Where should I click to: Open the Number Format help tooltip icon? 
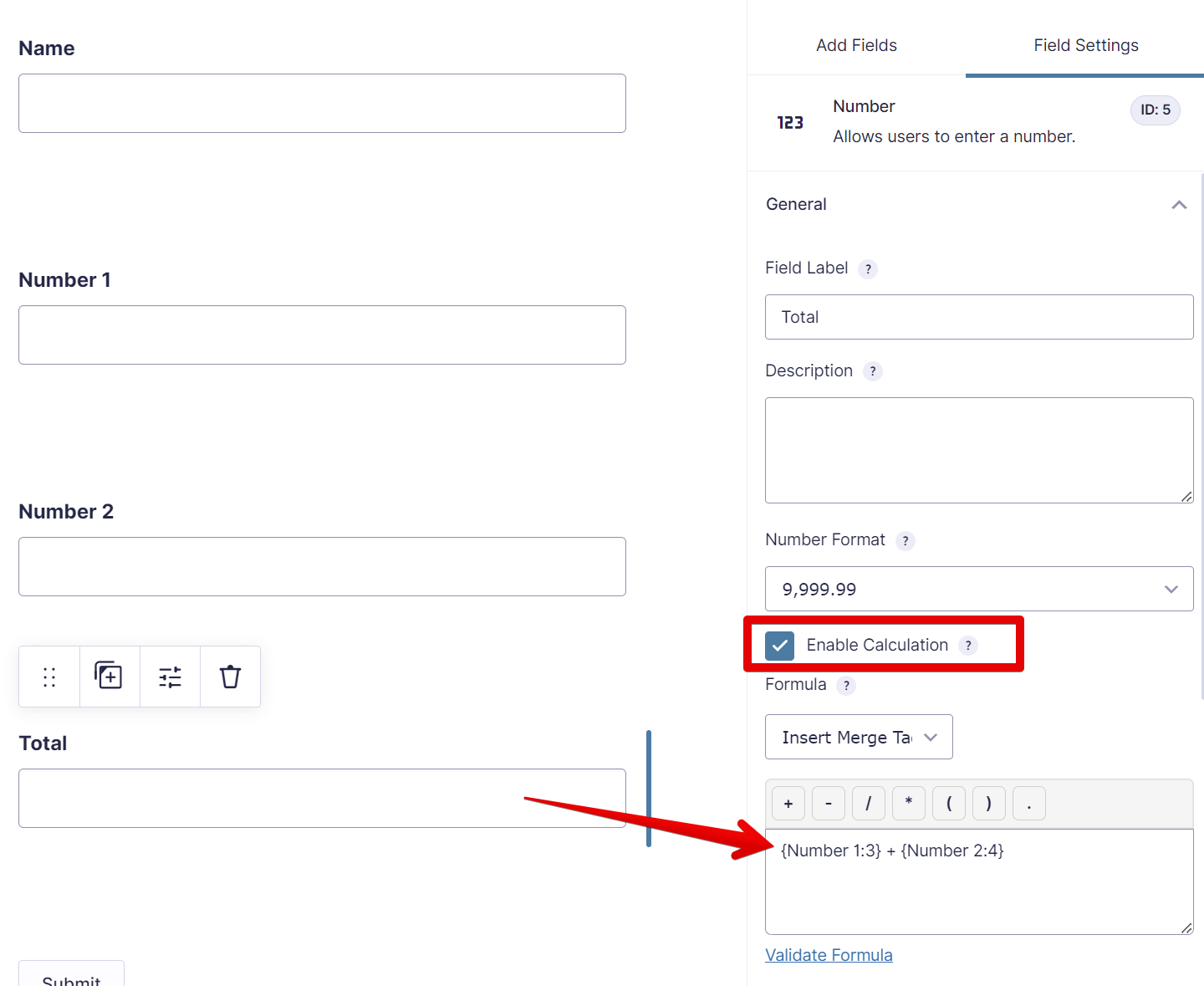[906, 541]
